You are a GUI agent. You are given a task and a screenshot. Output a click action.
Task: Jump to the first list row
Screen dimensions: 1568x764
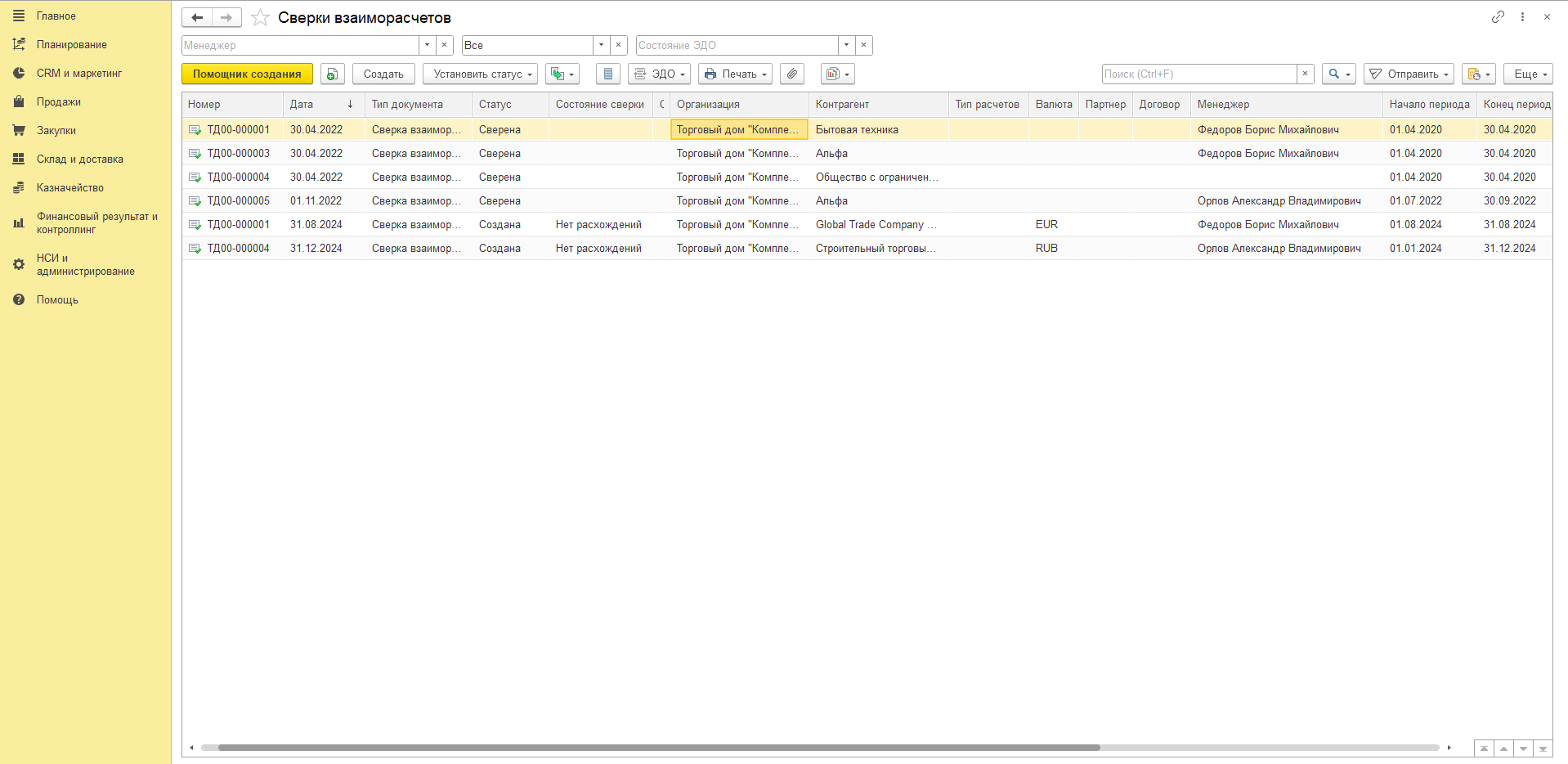pyautogui.click(x=1484, y=748)
